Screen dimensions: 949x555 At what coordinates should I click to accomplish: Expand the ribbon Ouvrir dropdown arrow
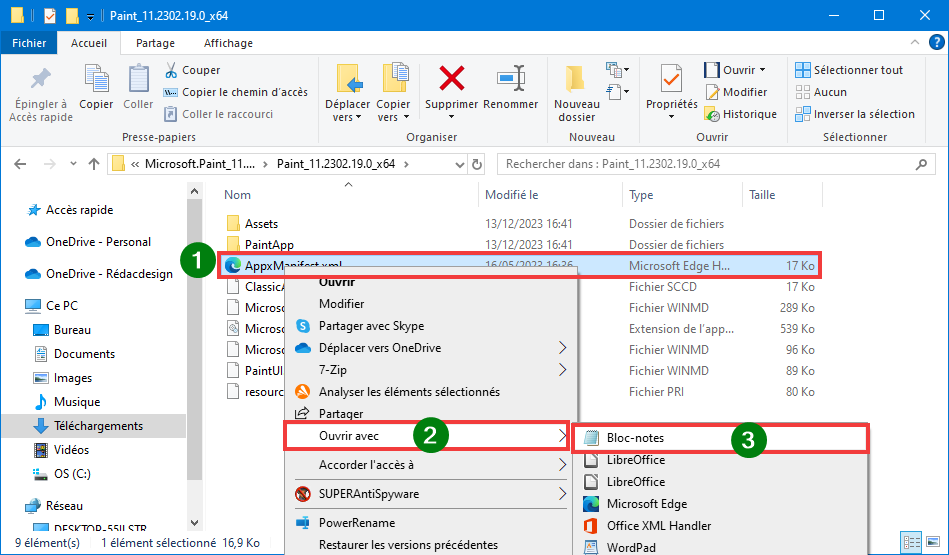coord(763,70)
